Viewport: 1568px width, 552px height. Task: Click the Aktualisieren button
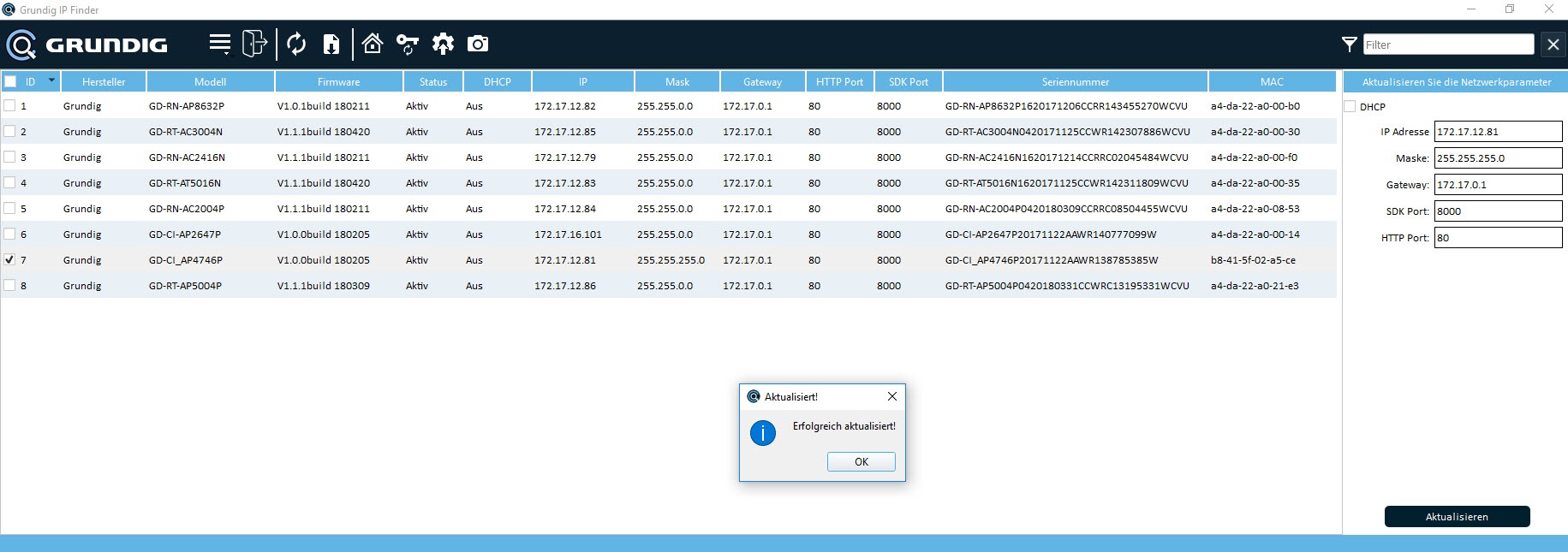pos(1457,517)
